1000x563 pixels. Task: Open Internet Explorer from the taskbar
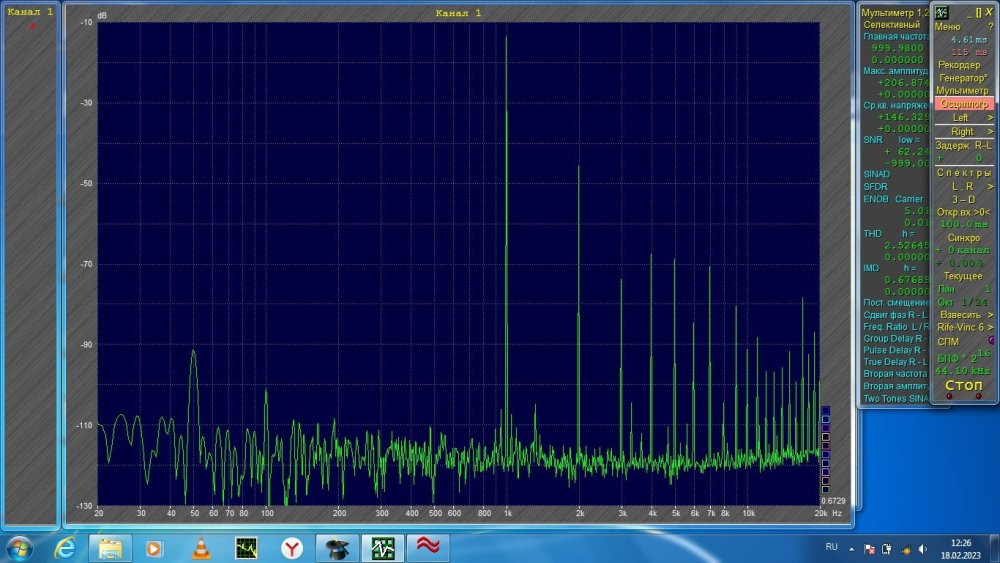pos(66,547)
